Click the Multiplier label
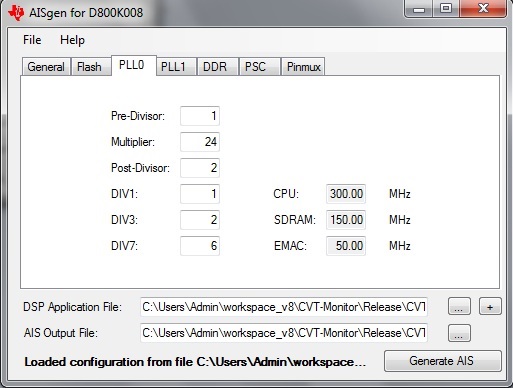 tap(133, 142)
